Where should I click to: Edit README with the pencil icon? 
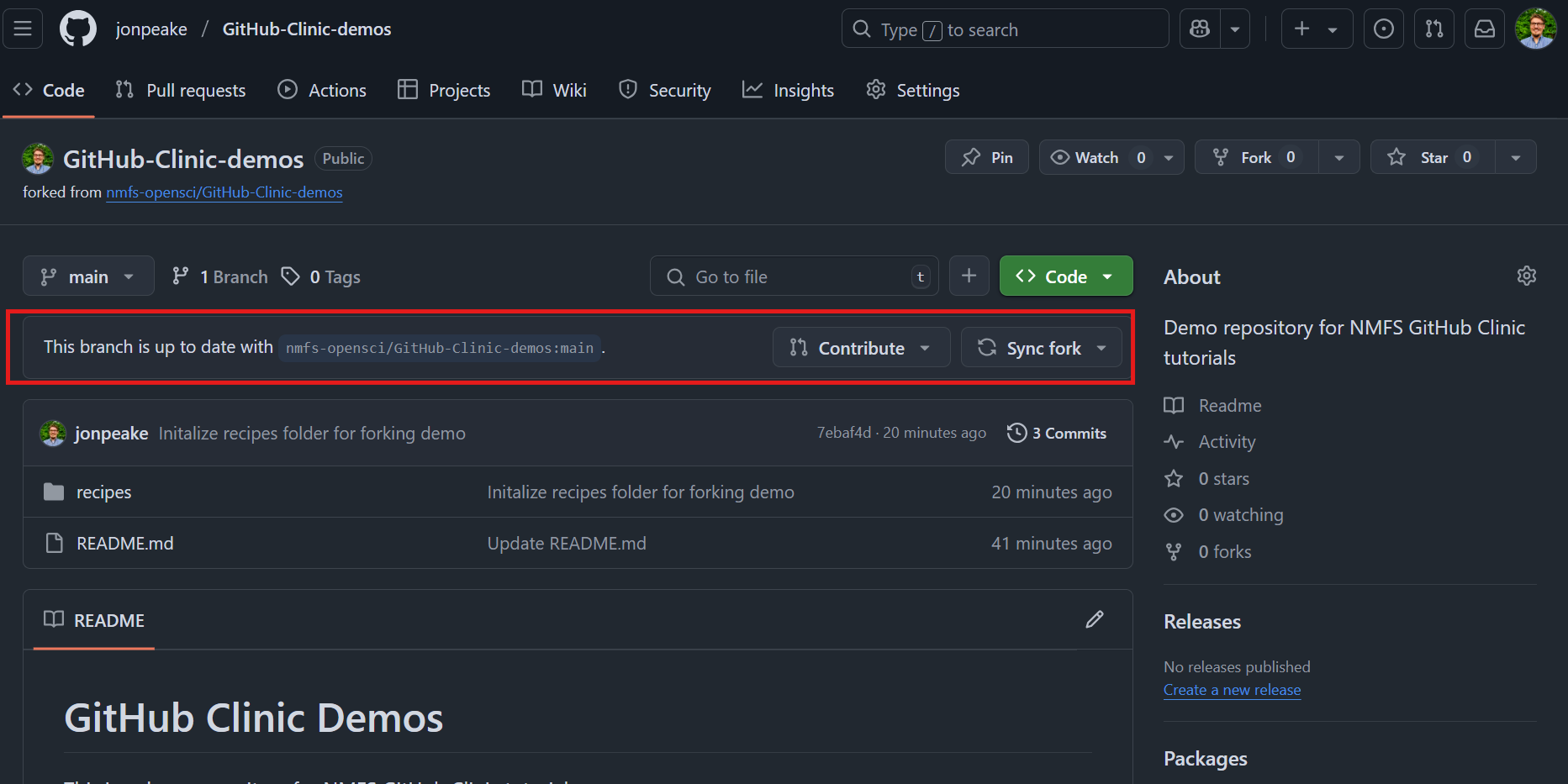click(1095, 619)
